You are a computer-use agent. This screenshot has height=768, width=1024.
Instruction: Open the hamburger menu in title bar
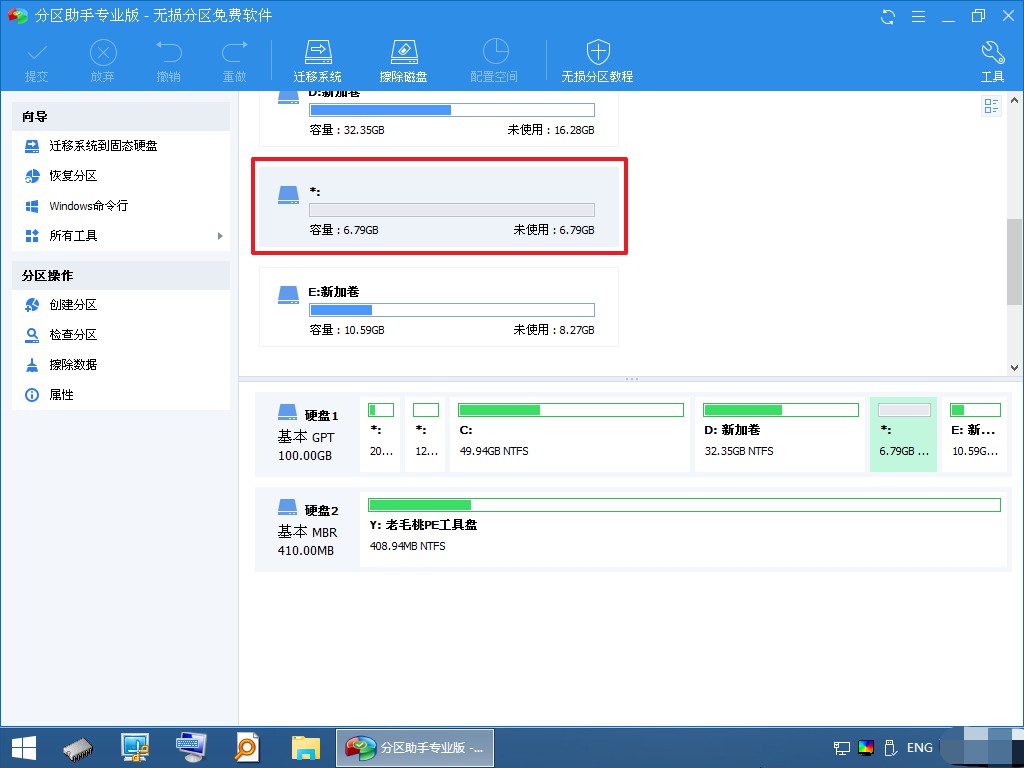point(918,16)
